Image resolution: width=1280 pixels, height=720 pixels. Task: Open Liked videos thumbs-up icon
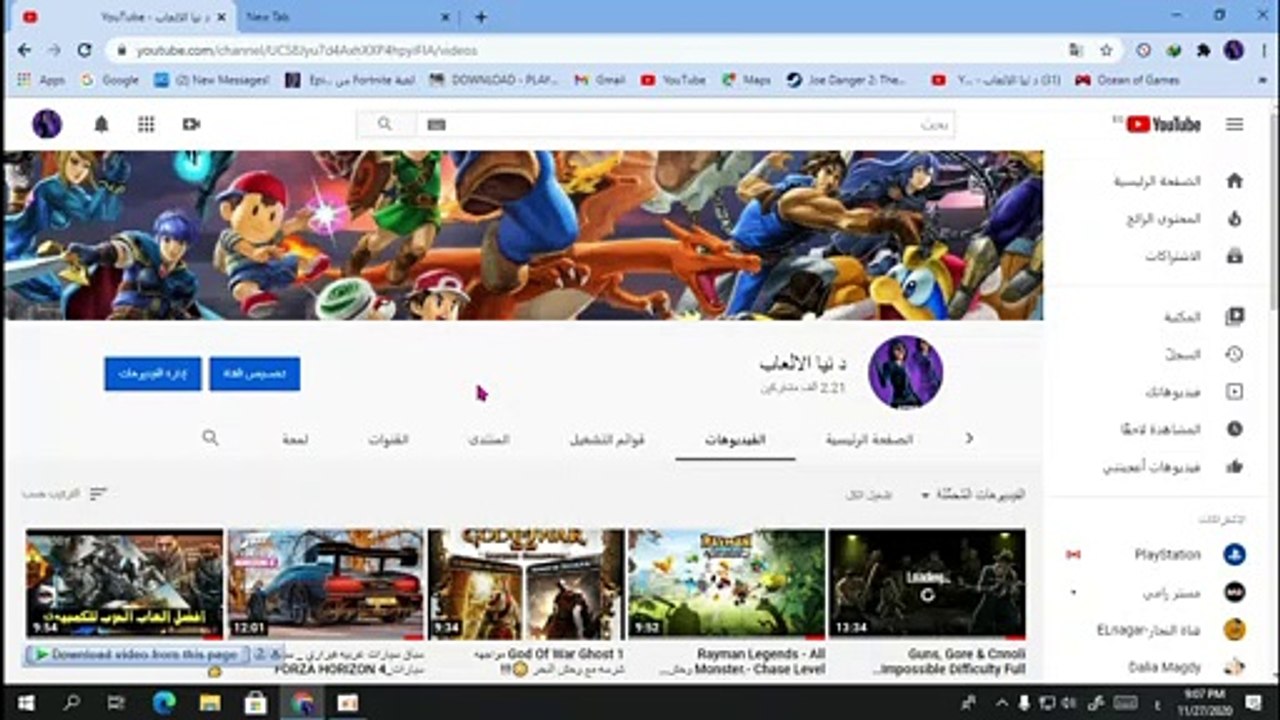pyautogui.click(x=1234, y=466)
